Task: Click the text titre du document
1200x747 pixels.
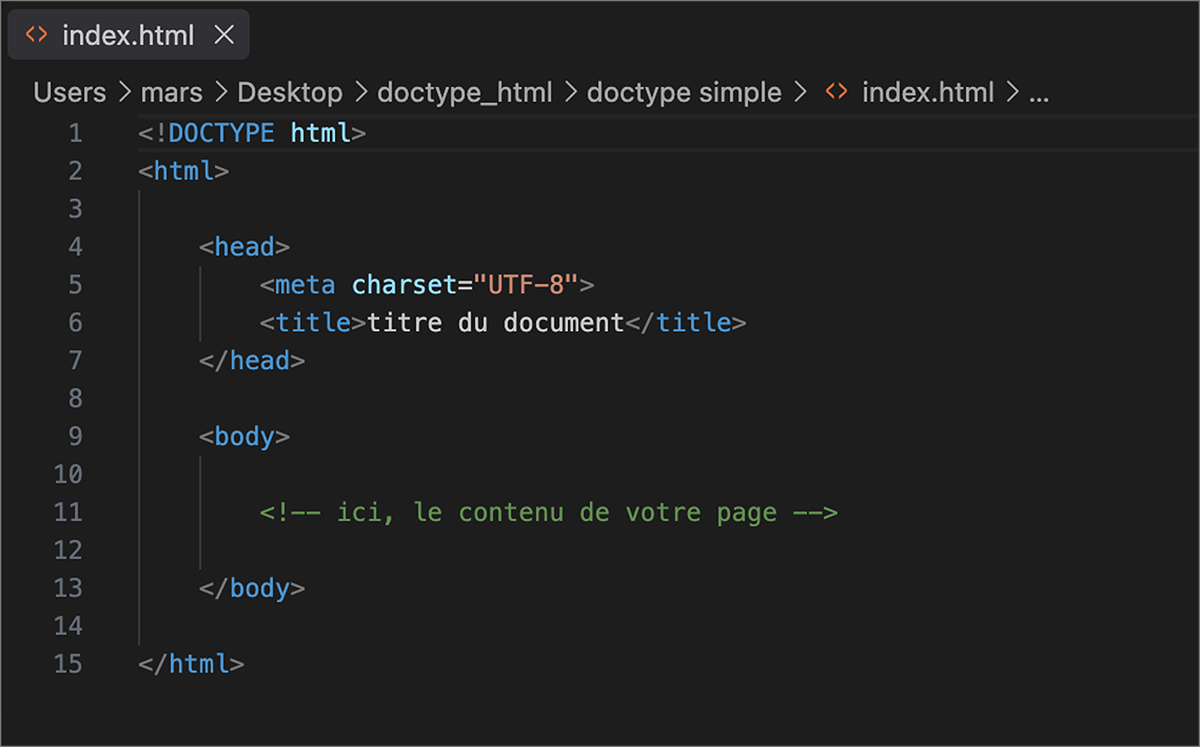Action: [x=495, y=323]
